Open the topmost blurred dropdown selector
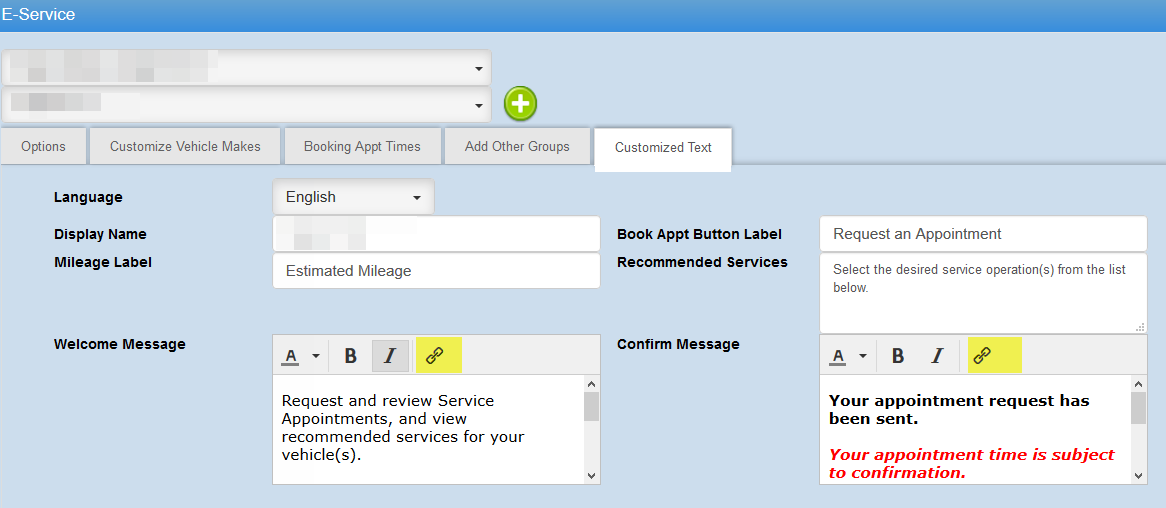 coord(247,68)
